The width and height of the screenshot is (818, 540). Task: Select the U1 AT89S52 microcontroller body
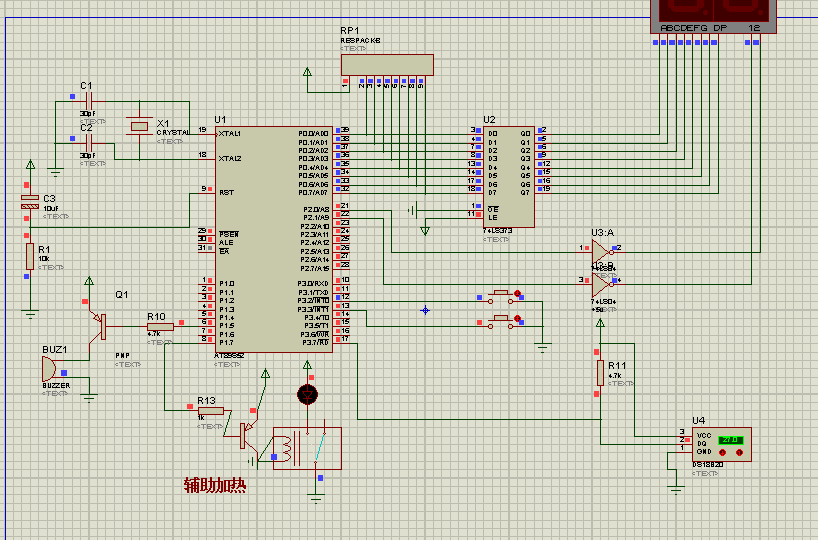coord(274,239)
